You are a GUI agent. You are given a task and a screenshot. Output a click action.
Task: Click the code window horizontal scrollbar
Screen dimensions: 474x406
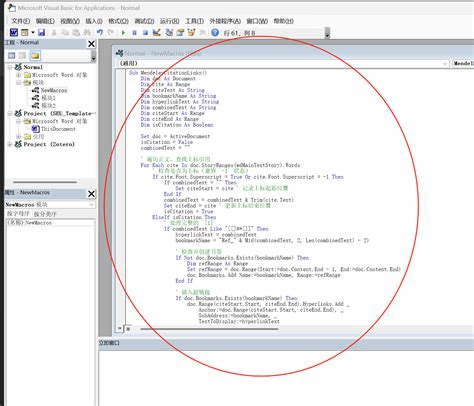coord(209,329)
